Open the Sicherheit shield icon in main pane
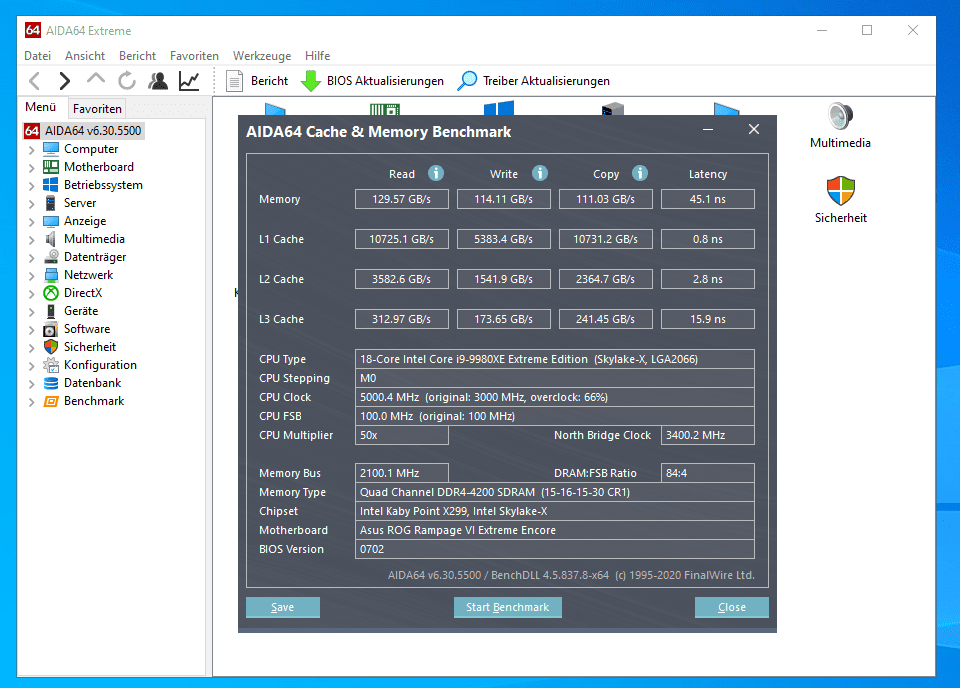The image size is (960, 688). point(840,191)
